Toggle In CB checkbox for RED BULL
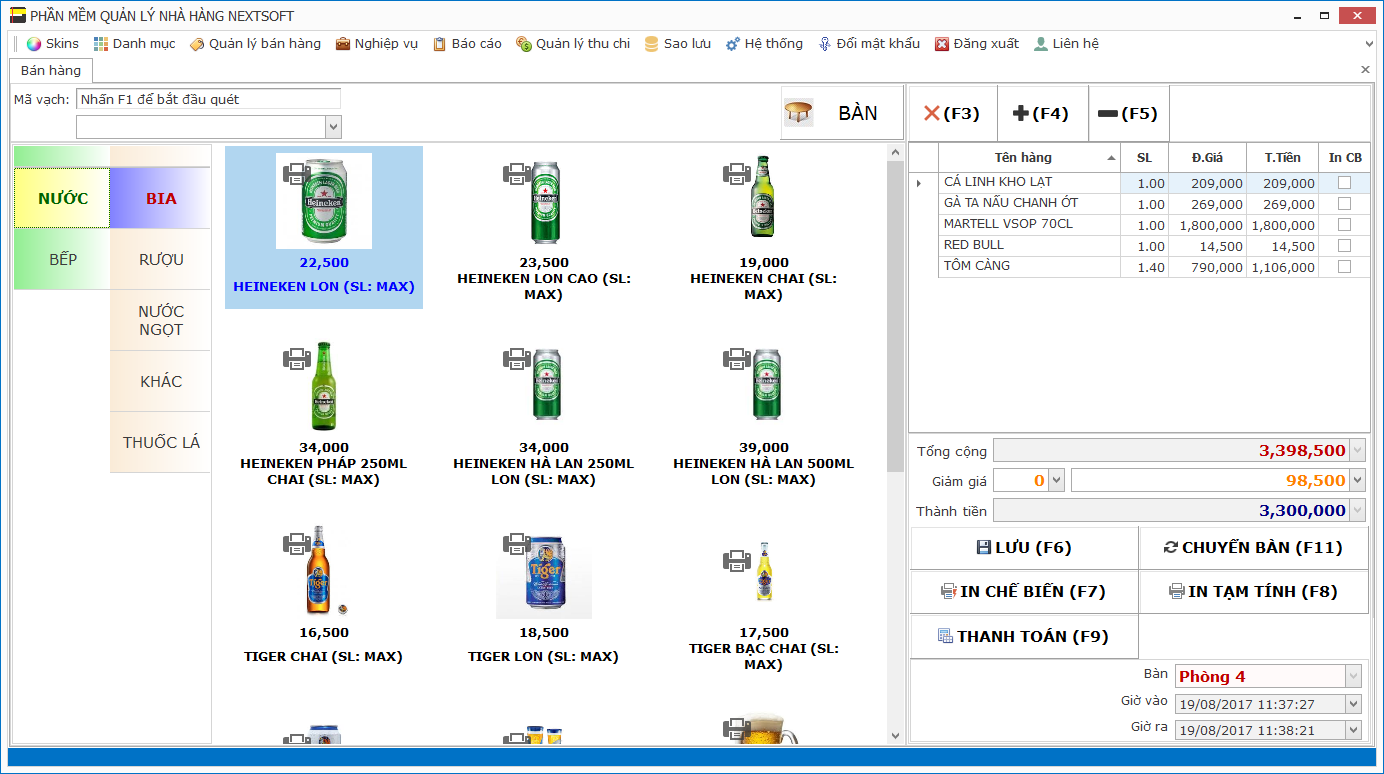 point(1344,246)
